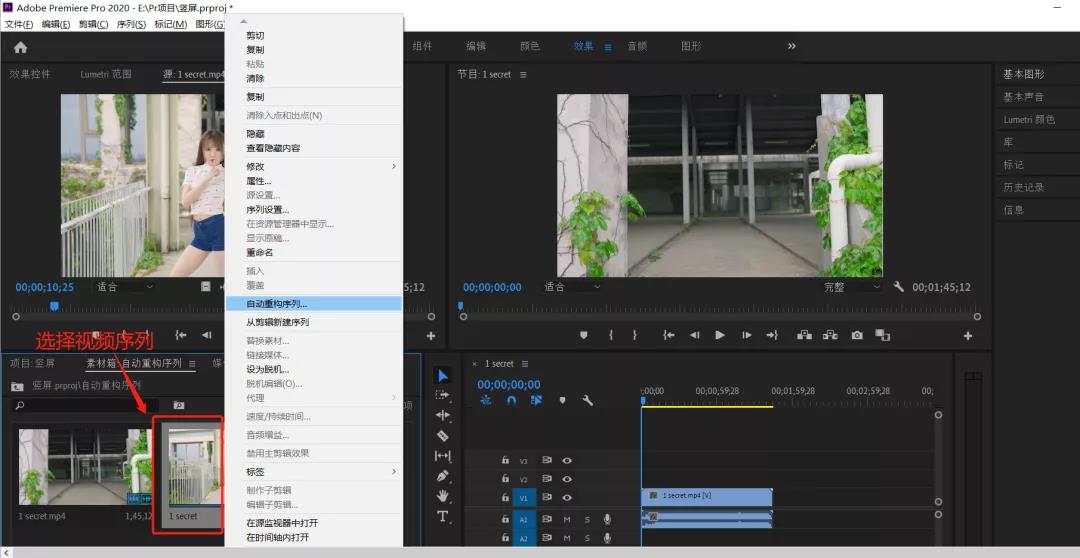Open timeline display settings wrench
1080x558 pixels.
588,400
